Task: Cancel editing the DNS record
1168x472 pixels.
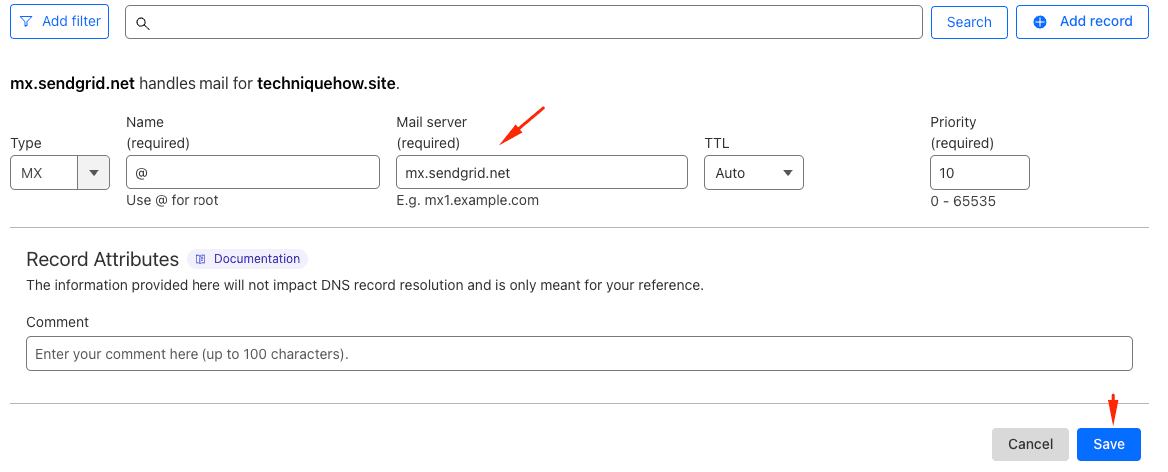Action: (x=1030, y=444)
